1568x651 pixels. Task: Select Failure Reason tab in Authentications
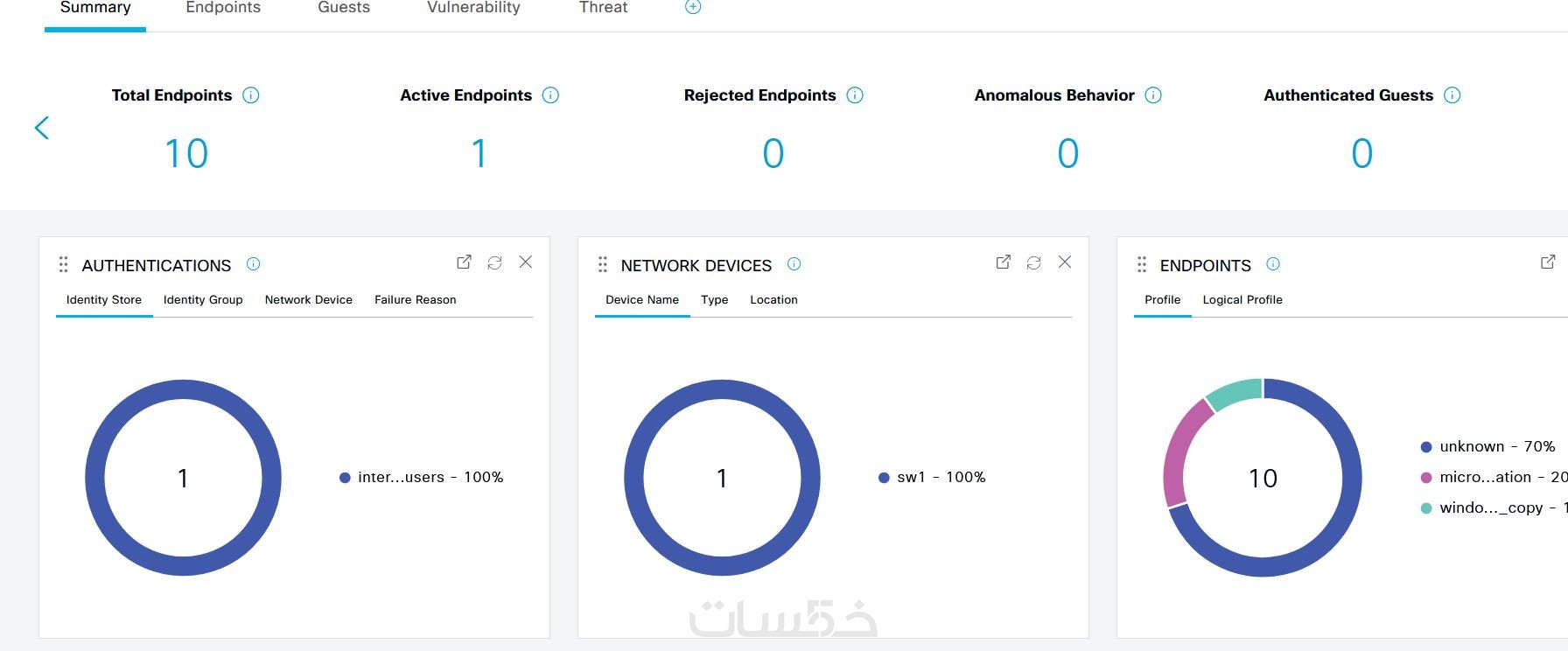(x=416, y=299)
